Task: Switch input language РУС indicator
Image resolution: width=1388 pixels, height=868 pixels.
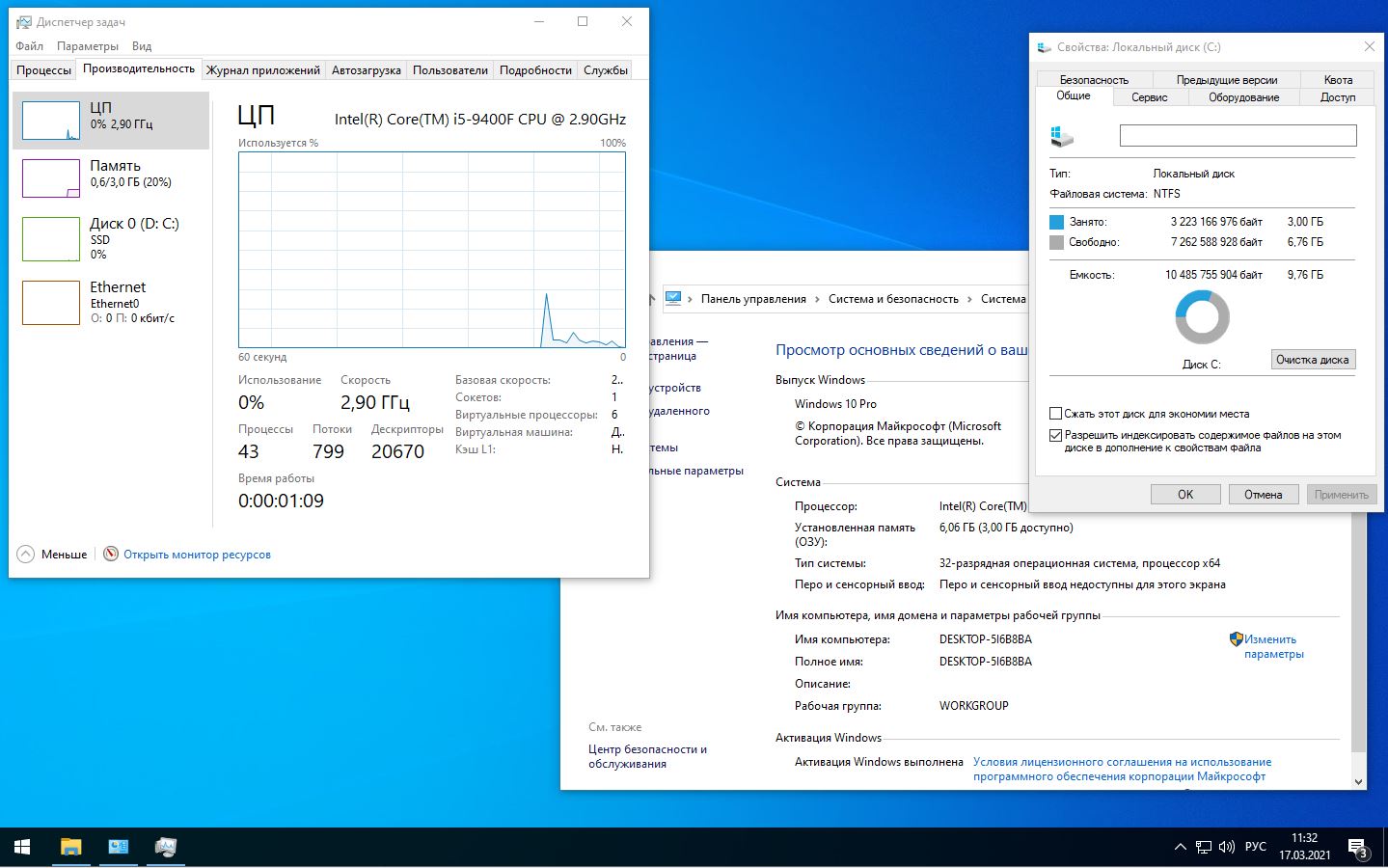Action: (x=1255, y=847)
